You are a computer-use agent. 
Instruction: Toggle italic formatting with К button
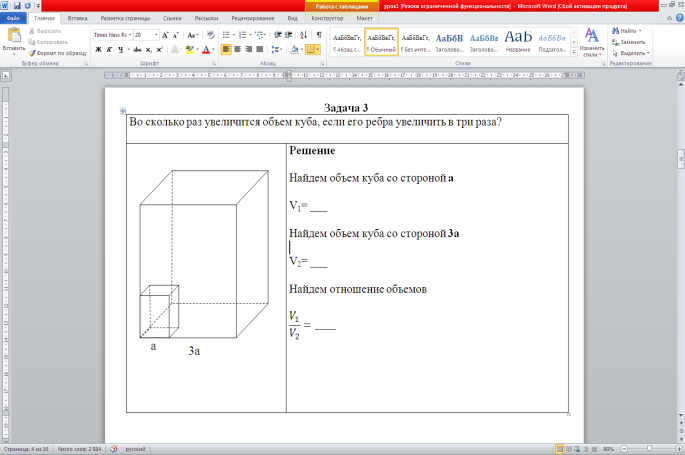(110, 49)
